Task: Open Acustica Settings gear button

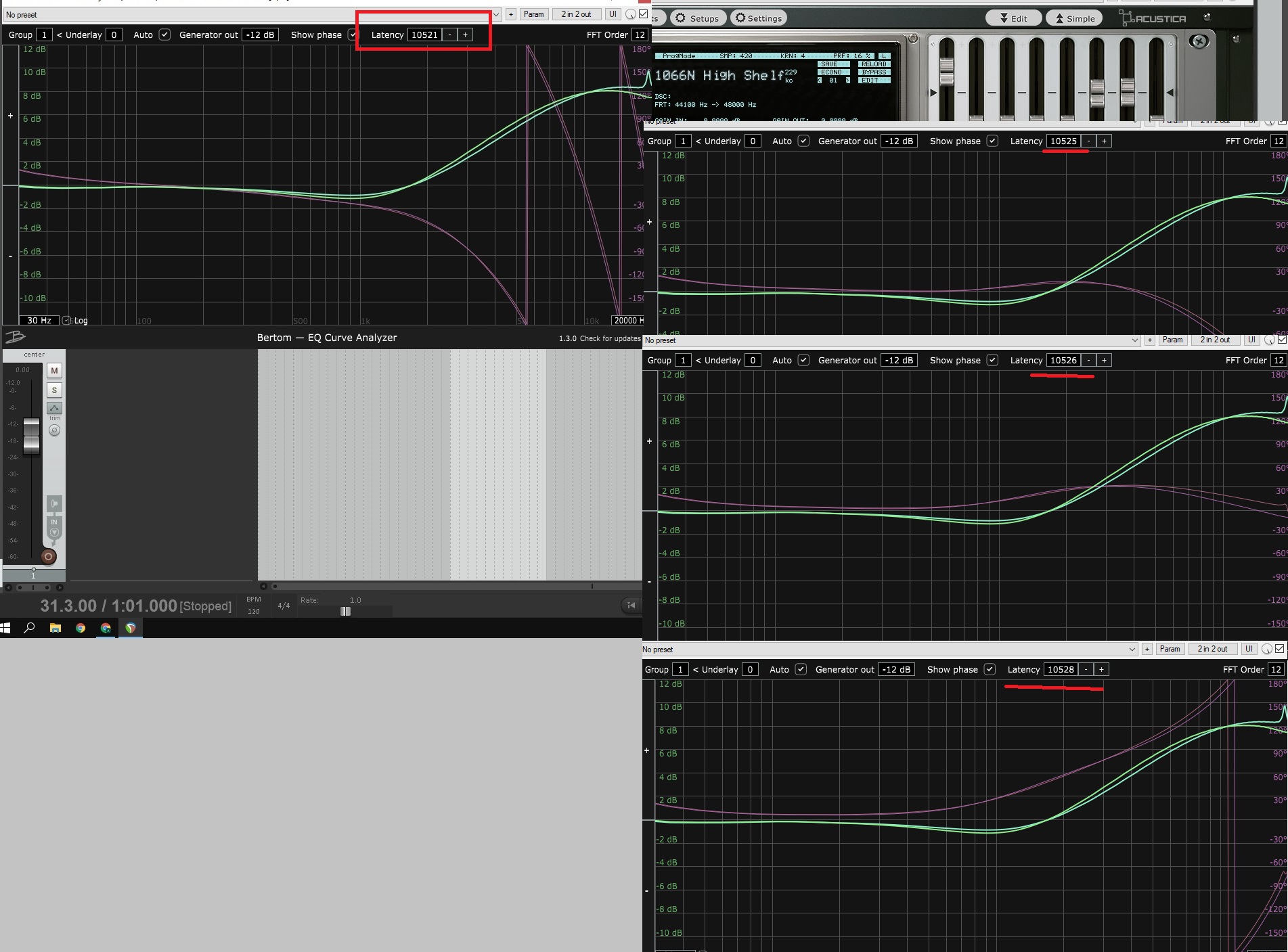Action: 759,18
